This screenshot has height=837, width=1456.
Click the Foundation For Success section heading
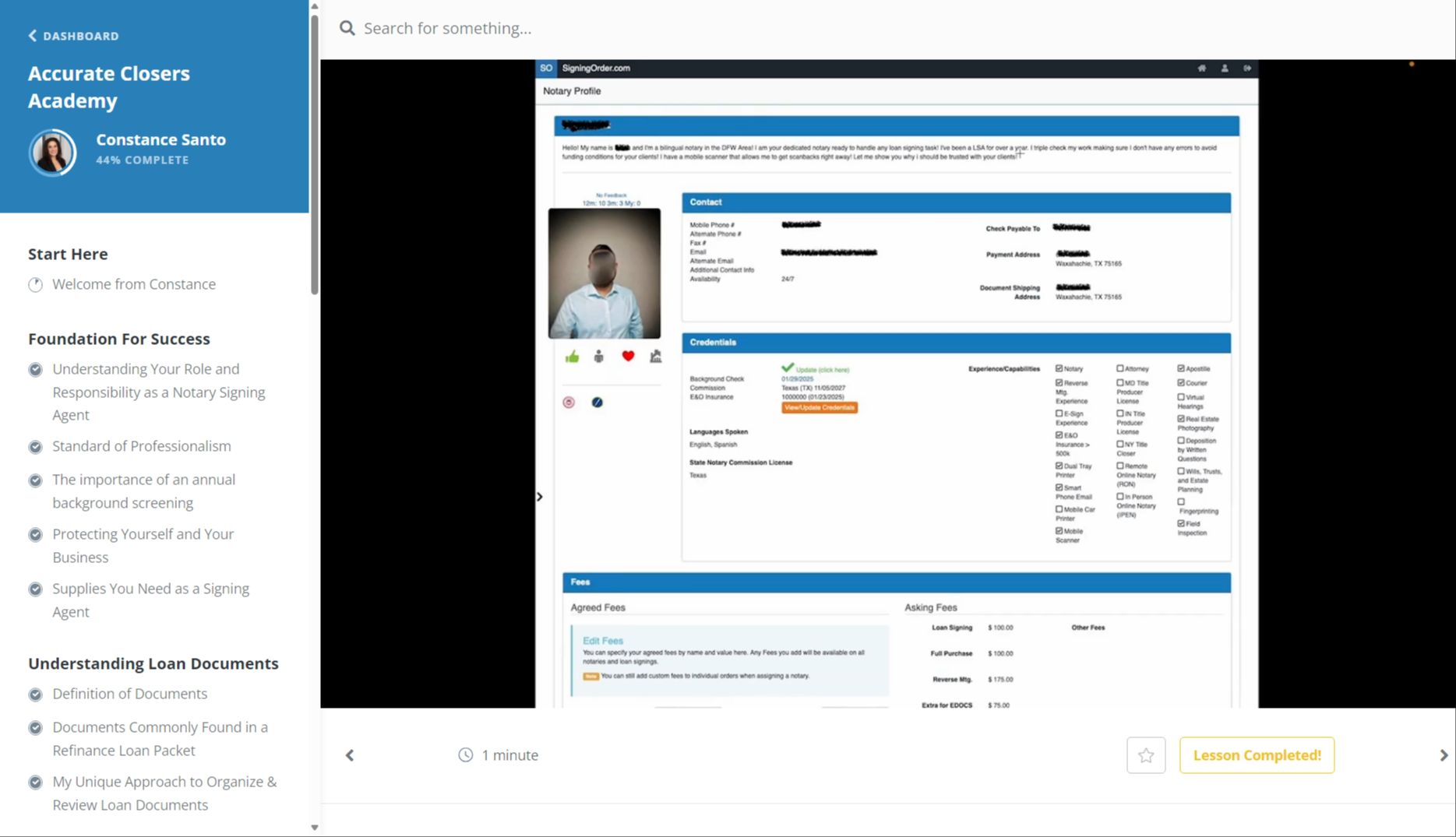coord(119,339)
